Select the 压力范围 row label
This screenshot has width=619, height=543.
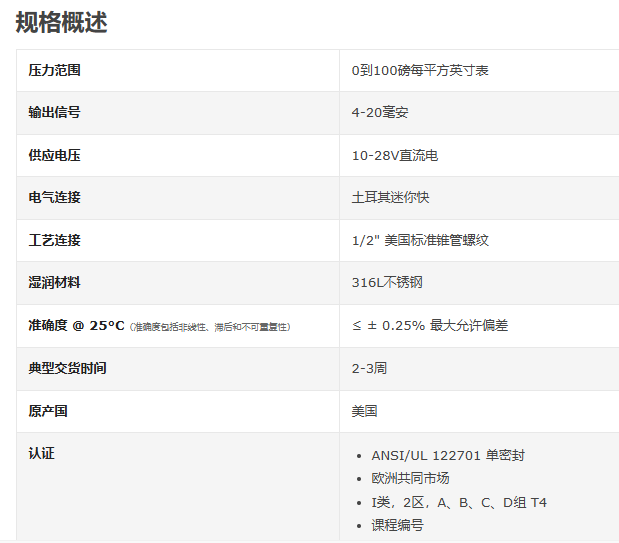tap(54, 70)
